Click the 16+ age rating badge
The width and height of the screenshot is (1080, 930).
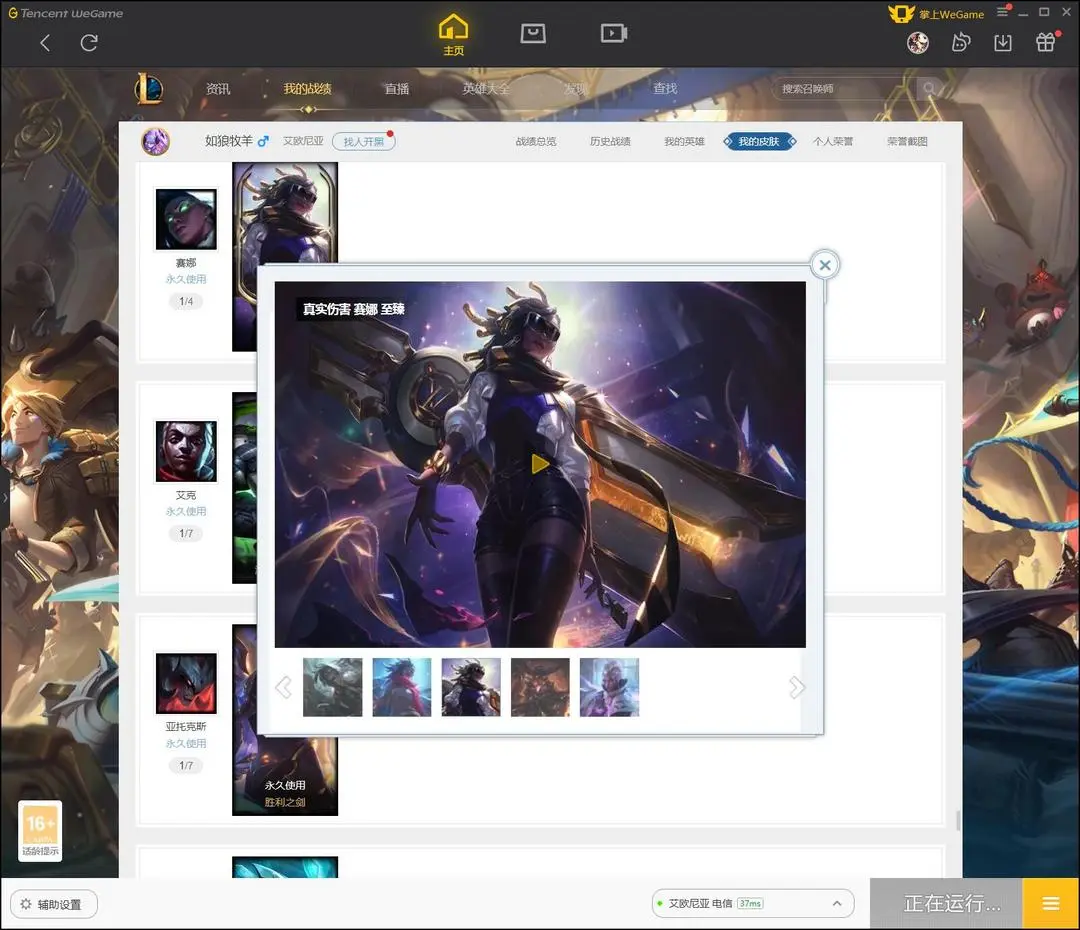[x=40, y=830]
